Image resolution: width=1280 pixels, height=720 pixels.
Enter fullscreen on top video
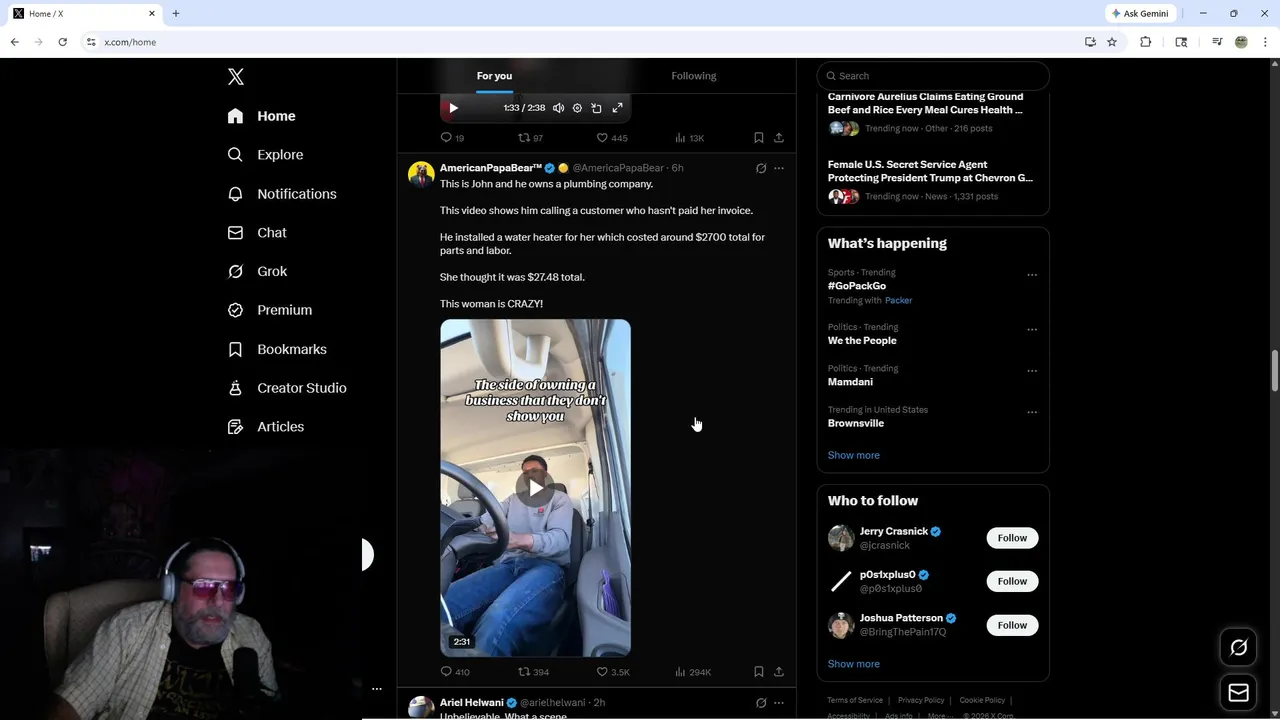pos(617,108)
